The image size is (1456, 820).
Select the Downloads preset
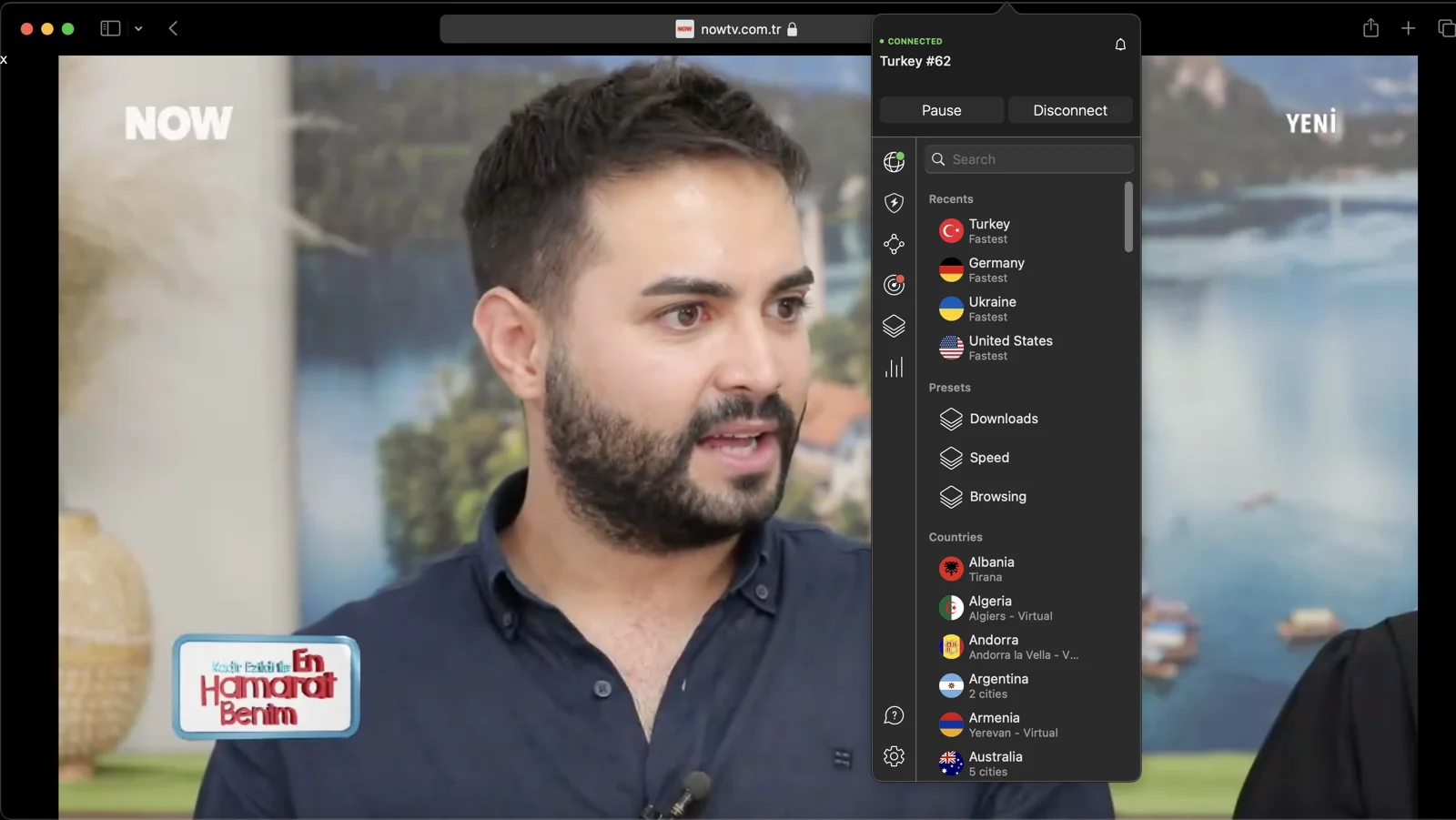point(1004,419)
